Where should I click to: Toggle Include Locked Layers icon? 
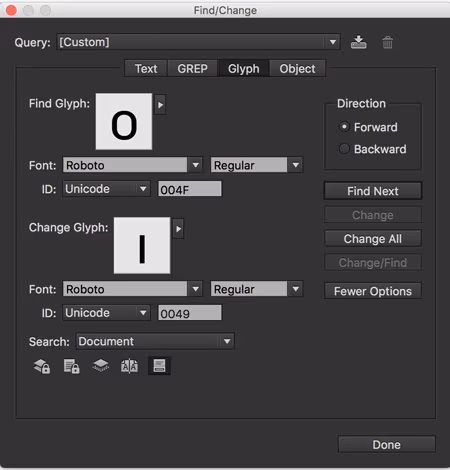42,366
